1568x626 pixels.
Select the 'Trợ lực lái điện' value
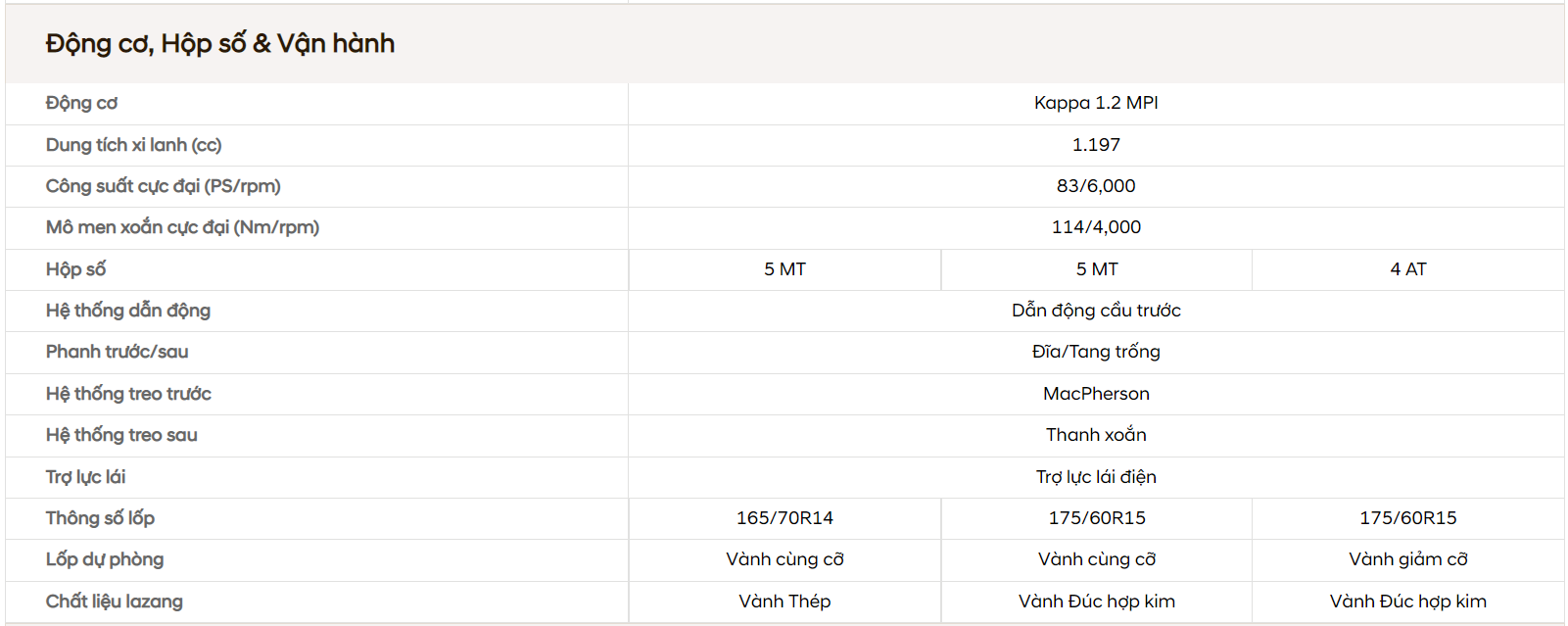(1096, 477)
